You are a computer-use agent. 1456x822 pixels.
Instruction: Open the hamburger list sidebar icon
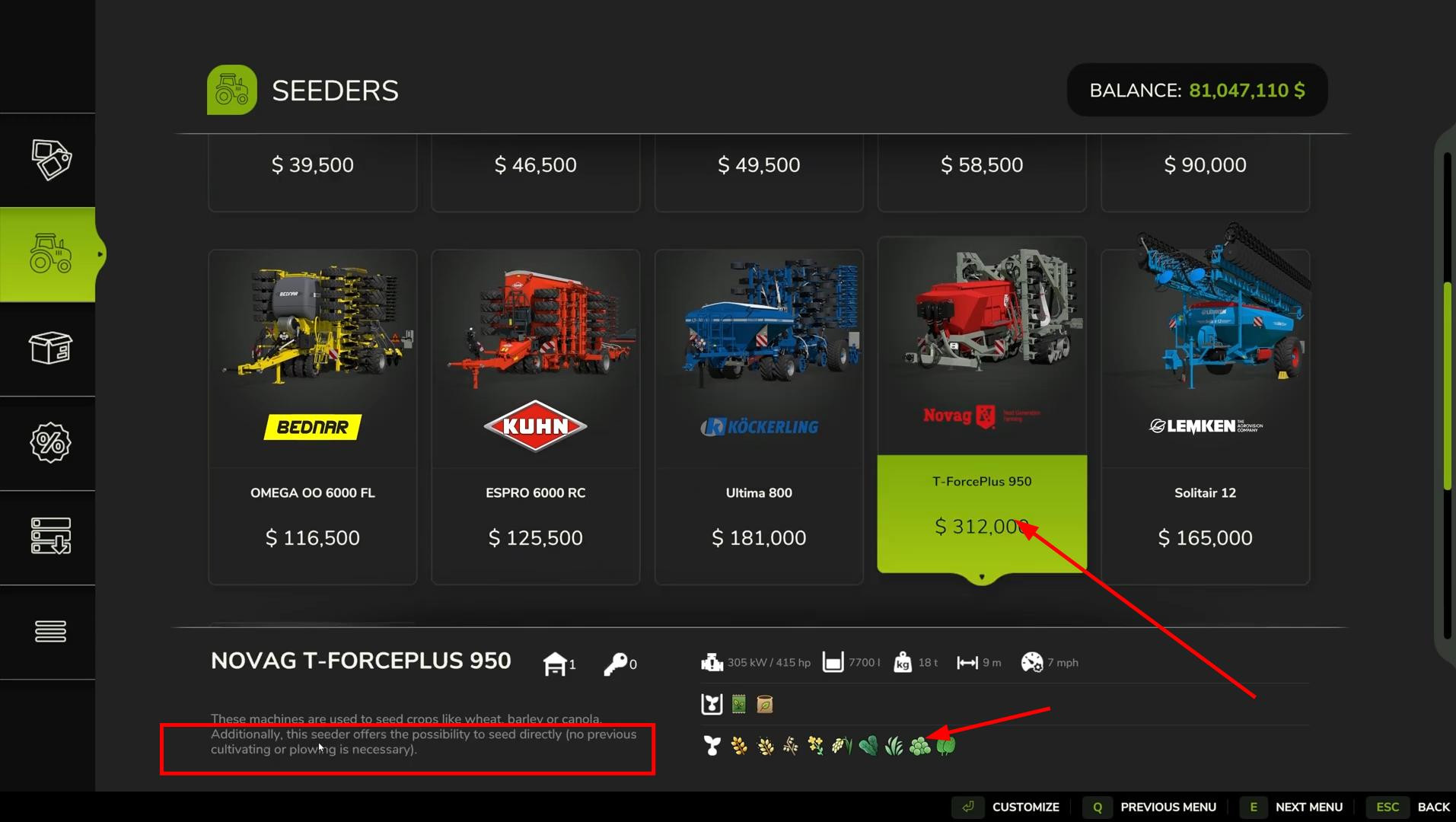[50, 631]
